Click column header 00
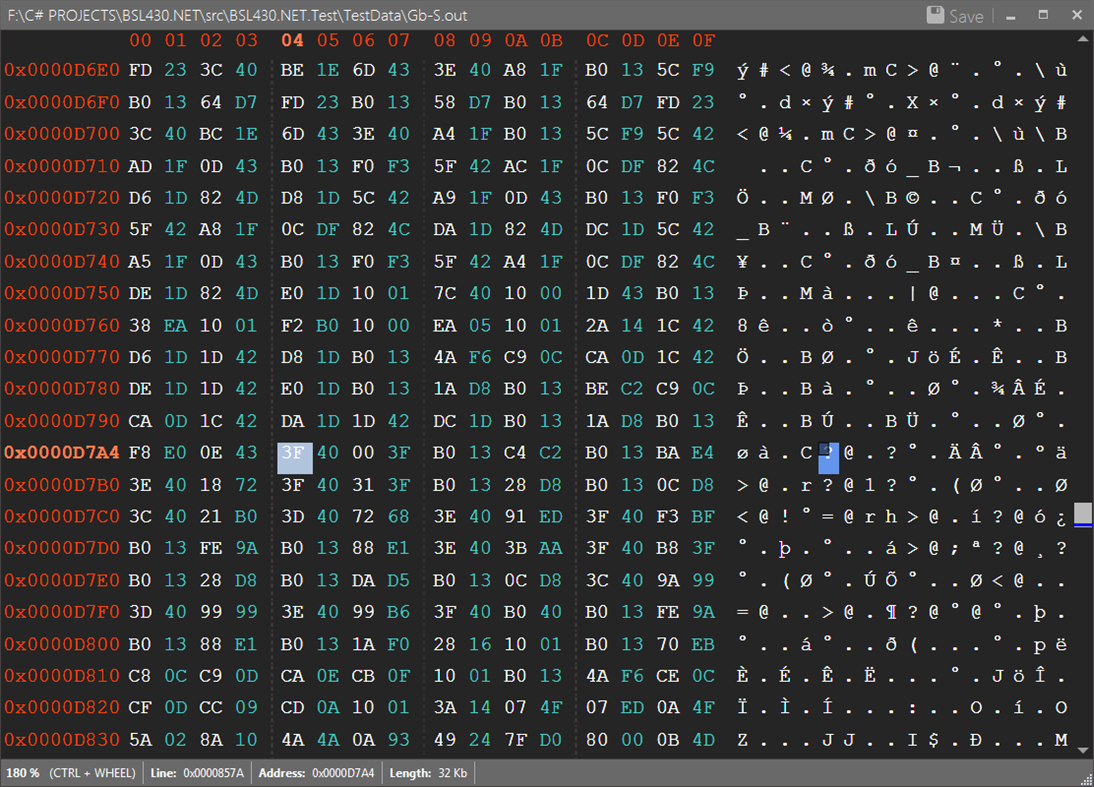Image resolution: width=1094 pixels, height=787 pixels. [x=140, y=40]
